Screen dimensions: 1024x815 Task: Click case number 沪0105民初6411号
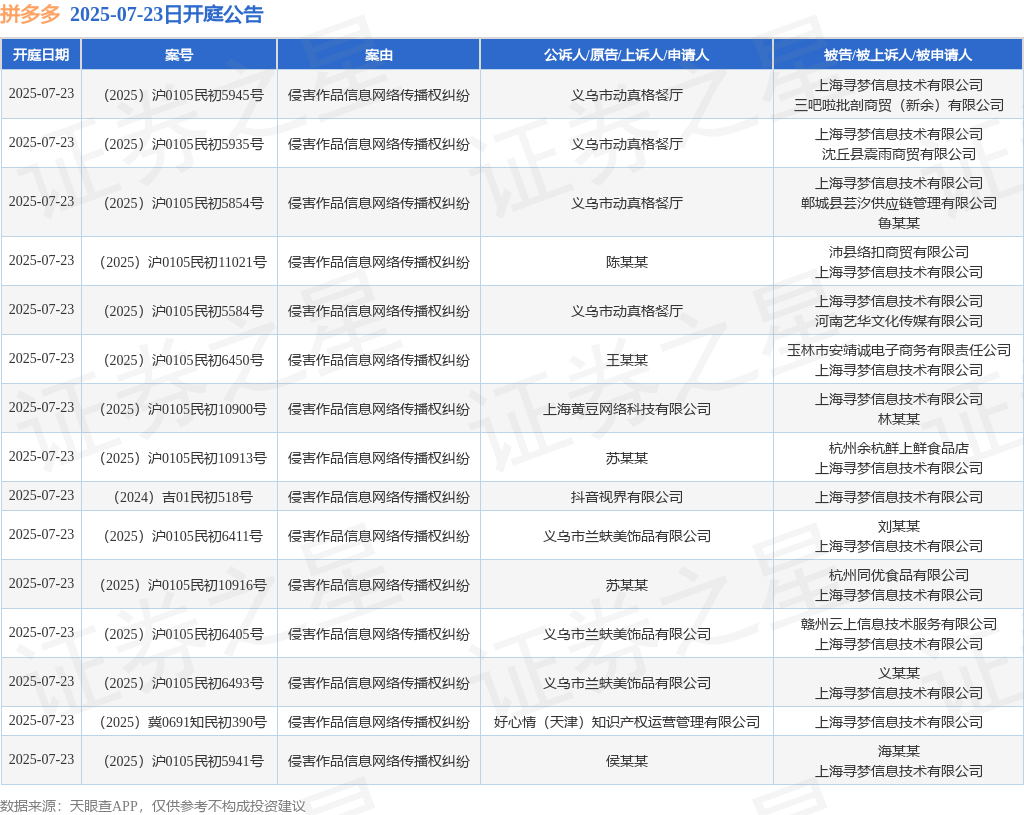click(183, 536)
